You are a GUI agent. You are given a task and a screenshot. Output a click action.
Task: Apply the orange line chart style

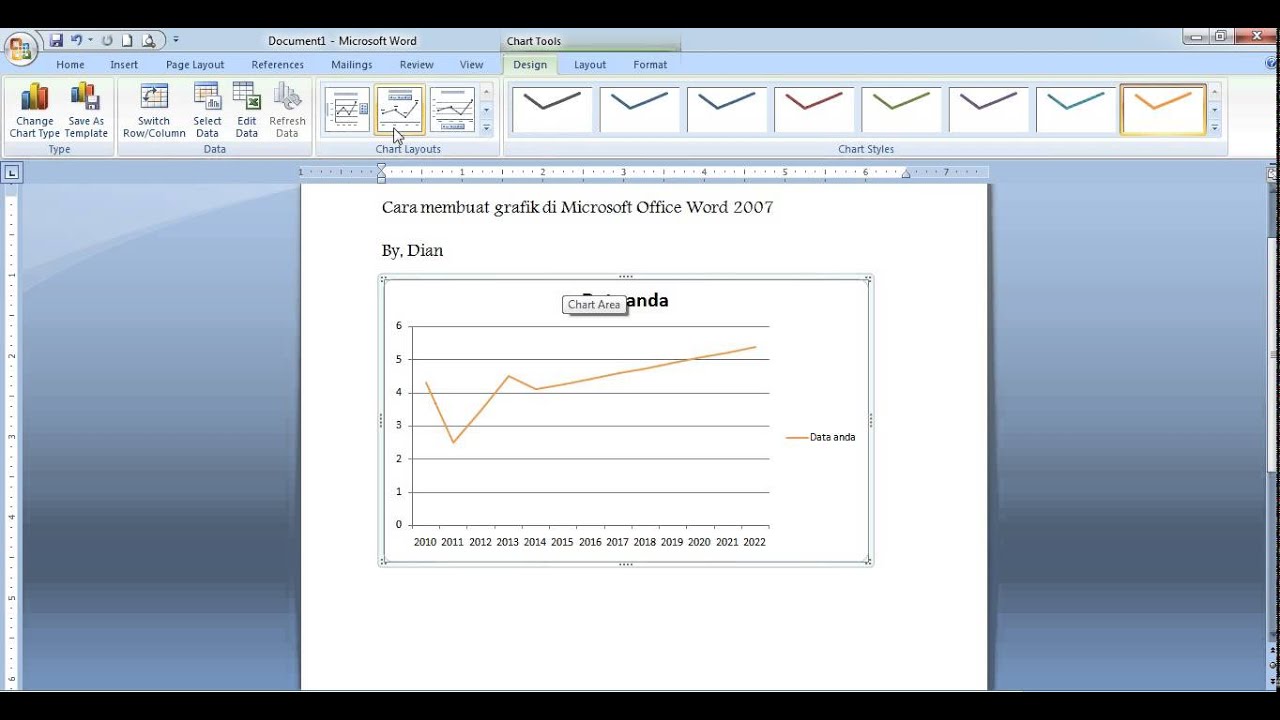click(1163, 110)
